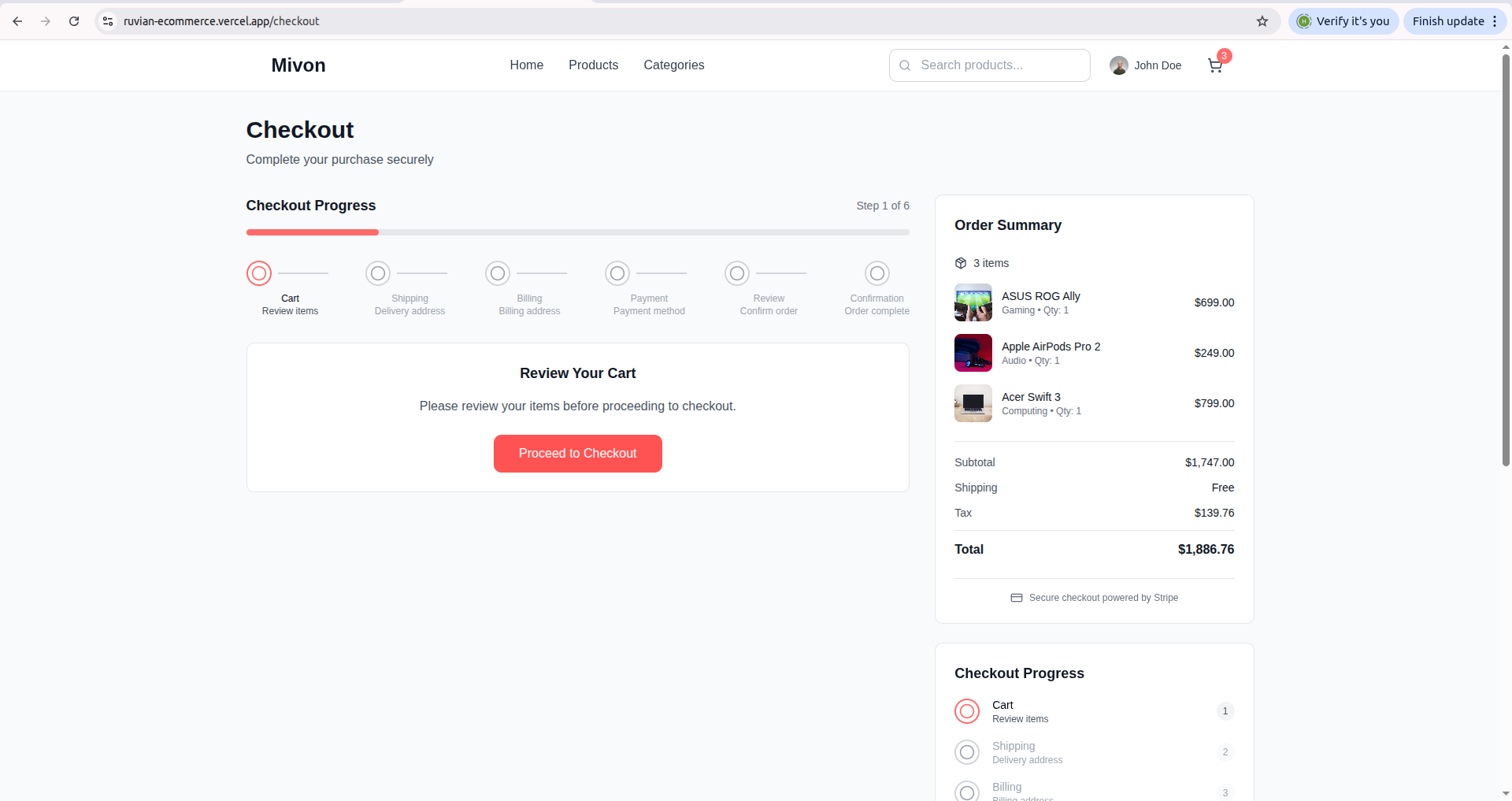Click the Cart circle in sidebar progress
Image resolution: width=1512 pixels, height=801 pixels.
[967, 711]
